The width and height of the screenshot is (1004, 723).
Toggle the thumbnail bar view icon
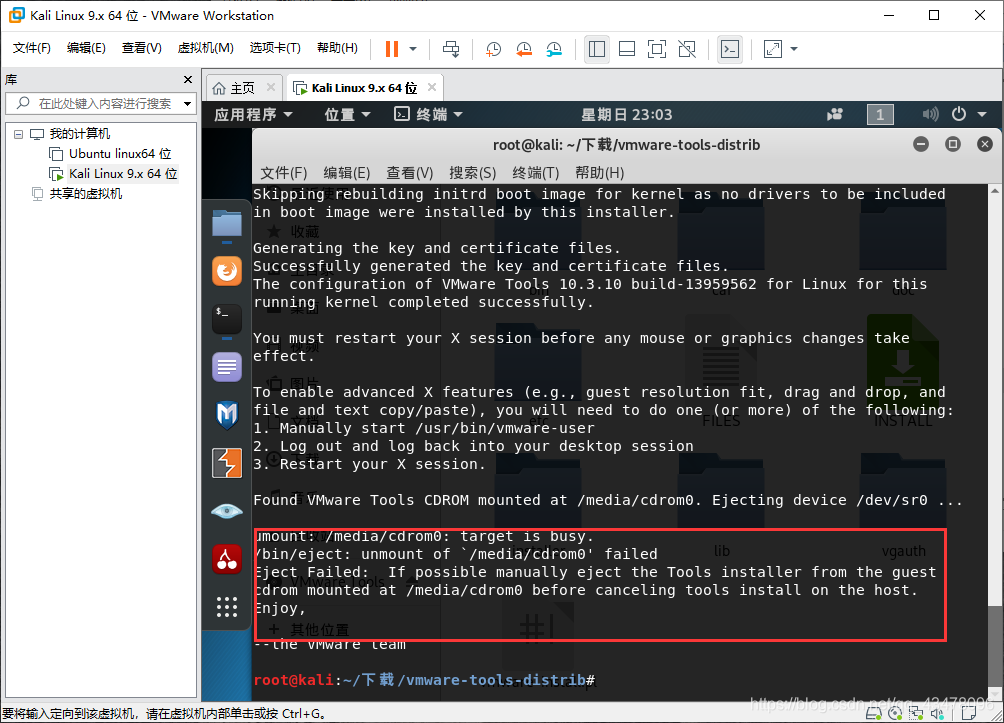pyautogui.click(x=627, y=49)
